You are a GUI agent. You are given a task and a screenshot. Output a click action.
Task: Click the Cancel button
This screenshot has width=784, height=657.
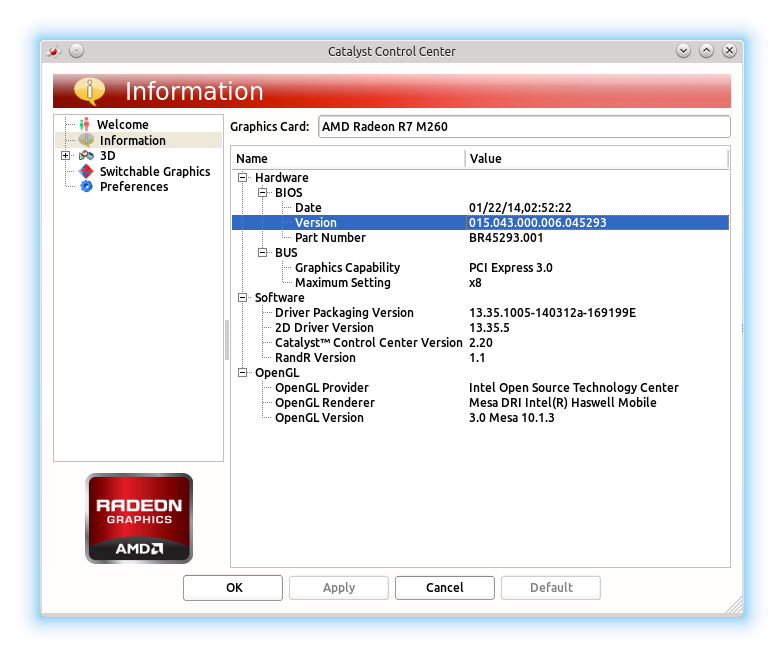[445, 588]
